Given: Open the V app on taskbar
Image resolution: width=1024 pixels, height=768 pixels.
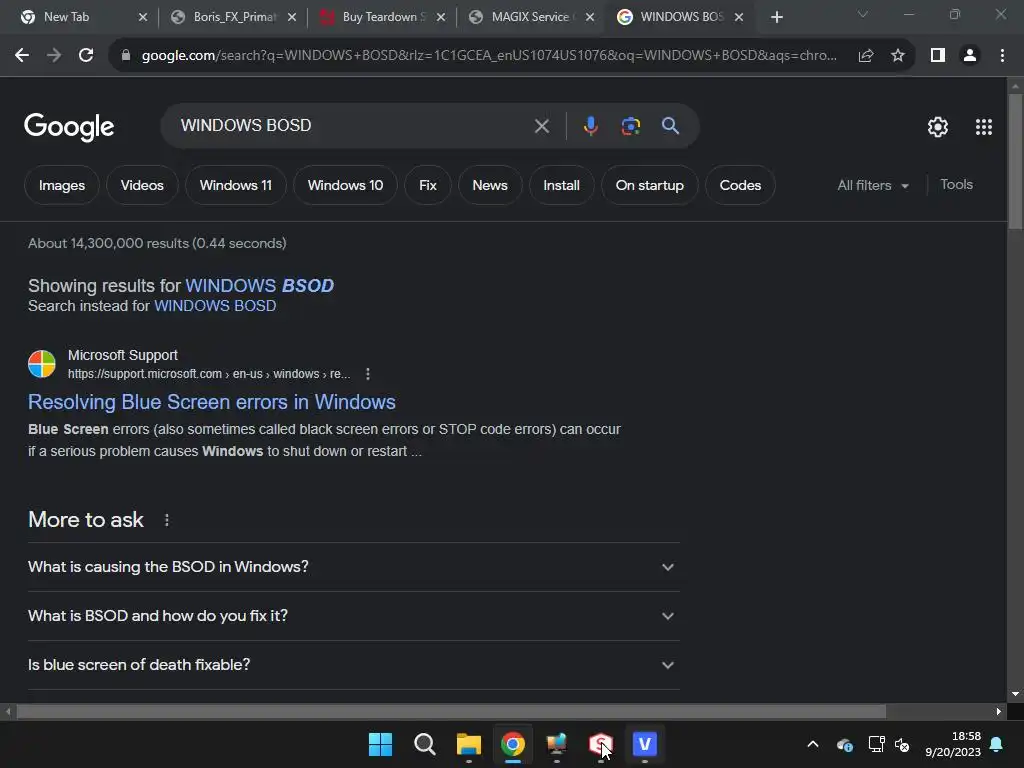Looking at the screenshot, I should click(645, 744).
